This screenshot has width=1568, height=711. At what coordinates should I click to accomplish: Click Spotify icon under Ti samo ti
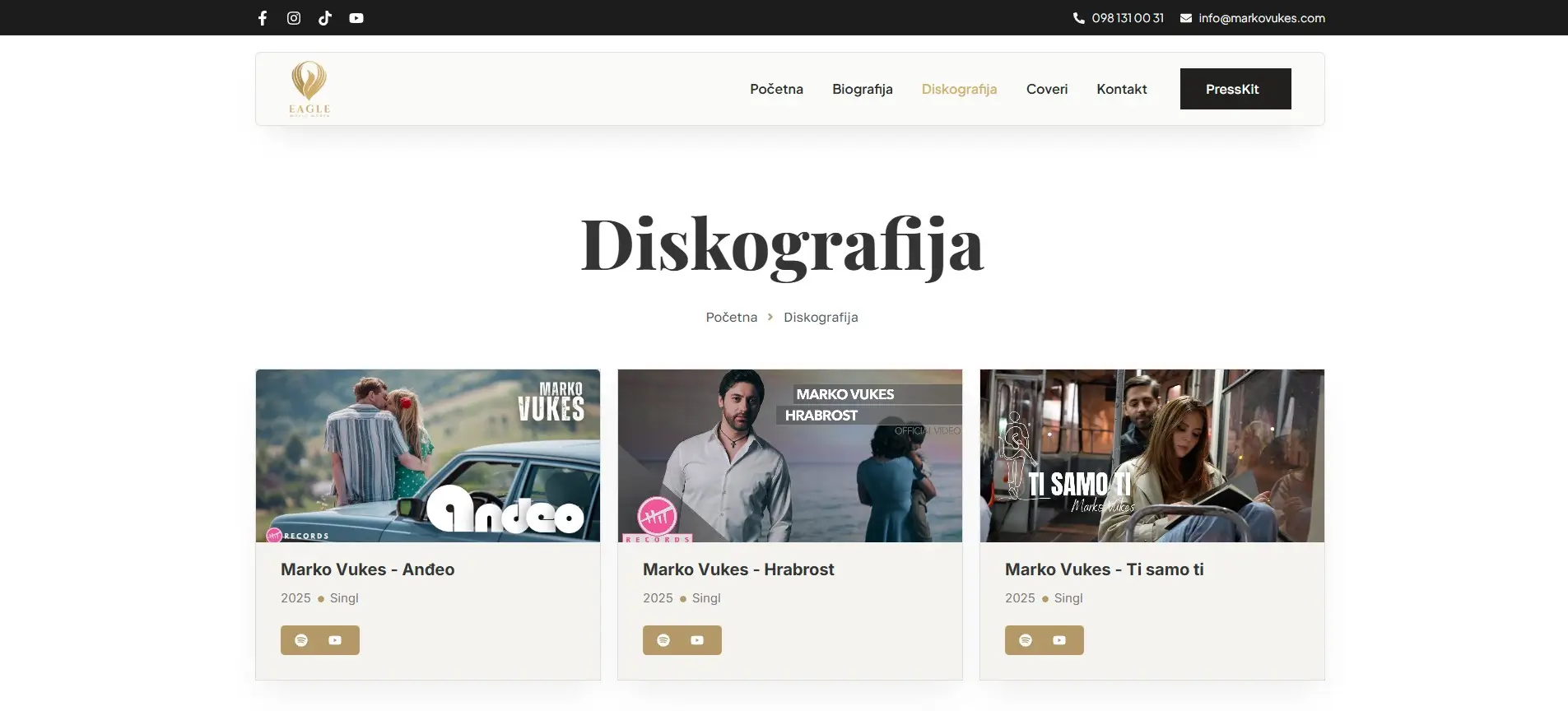(x=1026, y=640)
